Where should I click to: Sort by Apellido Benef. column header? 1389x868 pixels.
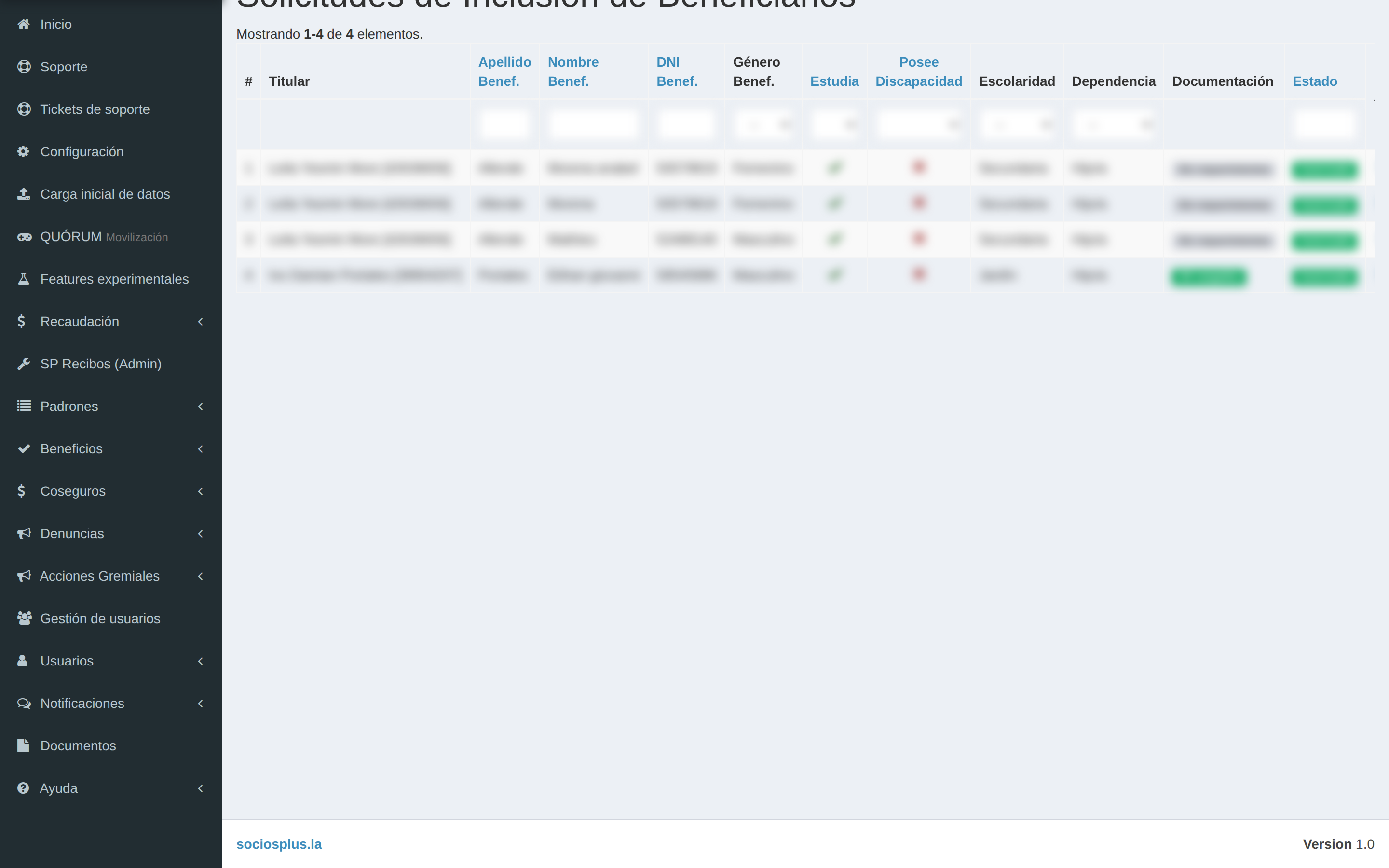504,71
